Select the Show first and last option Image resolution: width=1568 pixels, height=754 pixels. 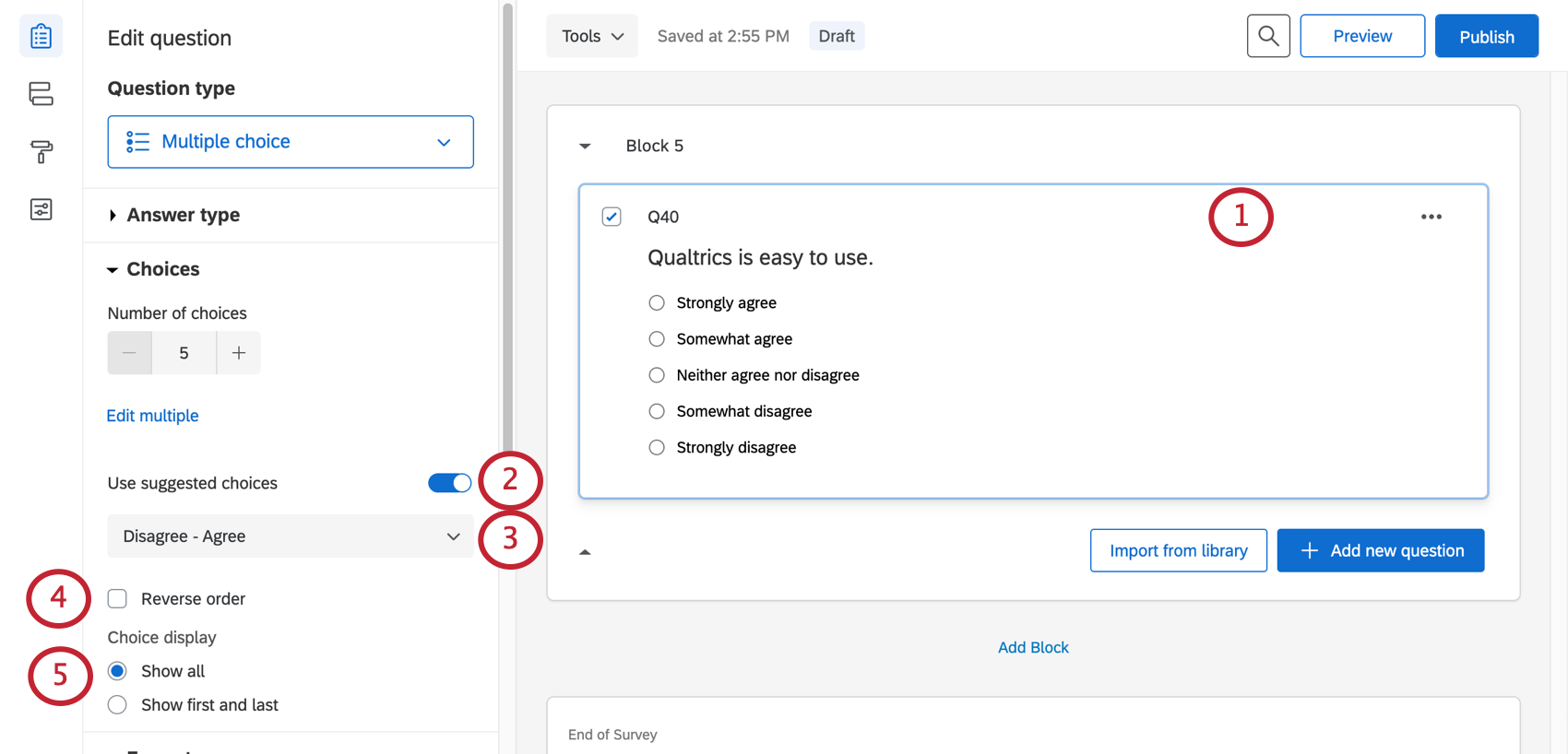point(117,704)
